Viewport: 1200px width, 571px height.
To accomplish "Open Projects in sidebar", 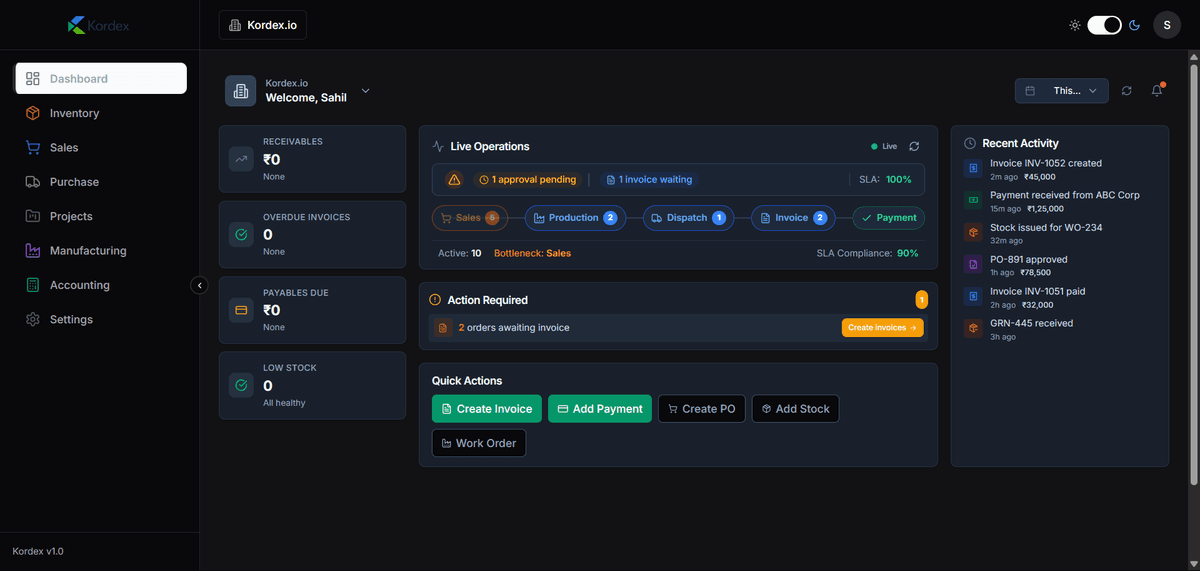I will click(101, 216).
